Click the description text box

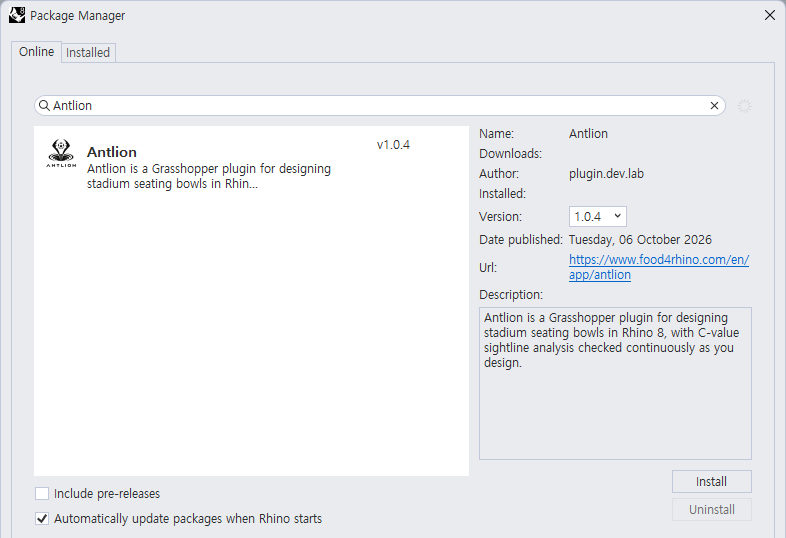pos(615,384)
